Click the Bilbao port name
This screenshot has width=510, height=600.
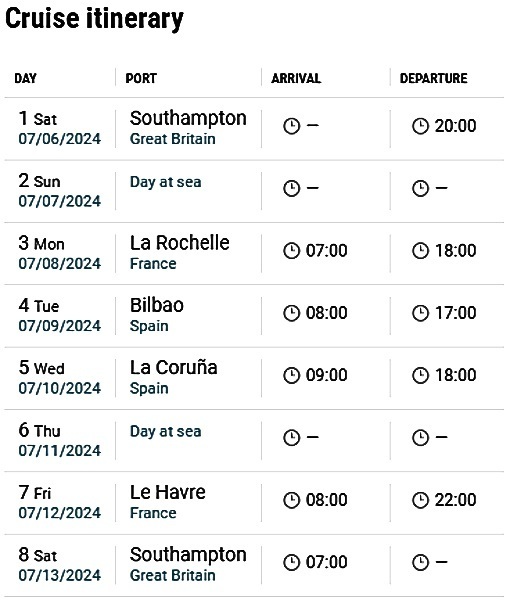[157, 305]
